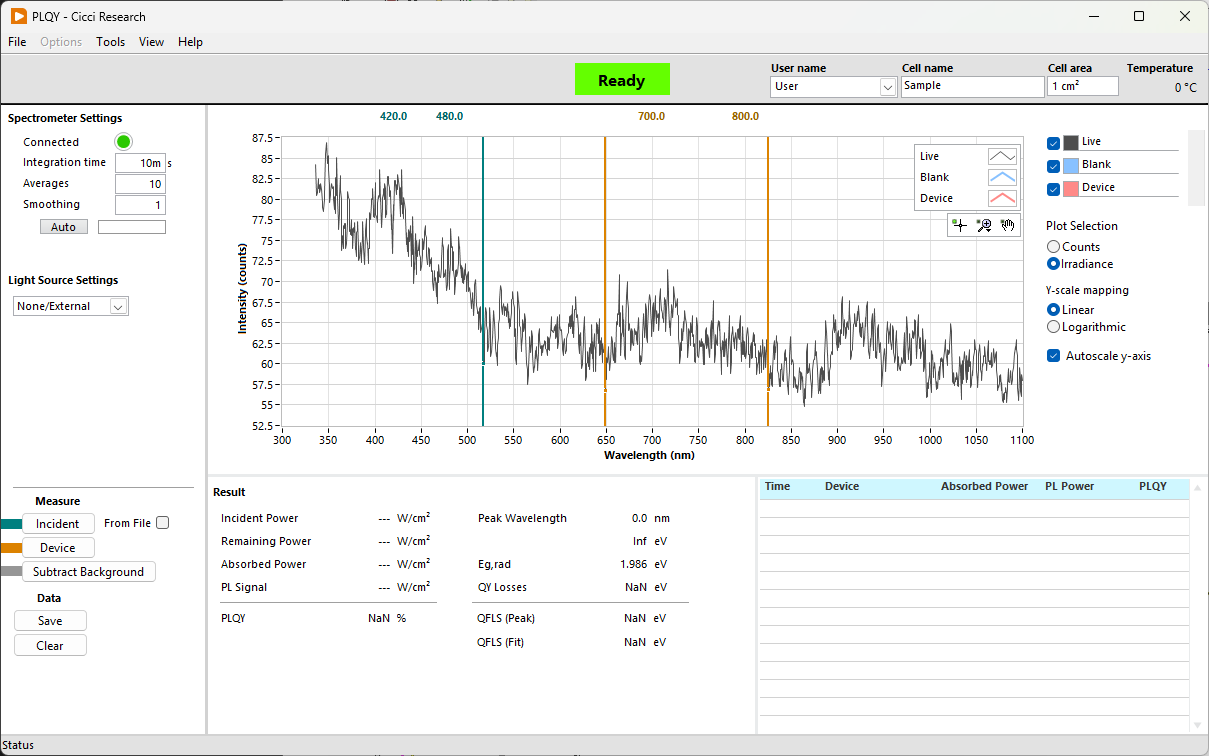Click the Live plot line style icon
This screenshot has width=1209, height=756.
pos(1001,156)
